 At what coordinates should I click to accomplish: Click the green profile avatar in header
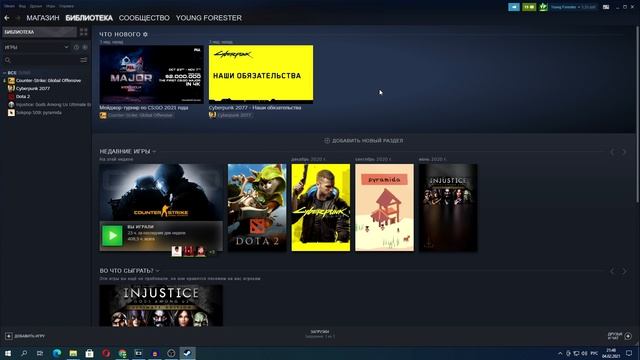[543, 7]
